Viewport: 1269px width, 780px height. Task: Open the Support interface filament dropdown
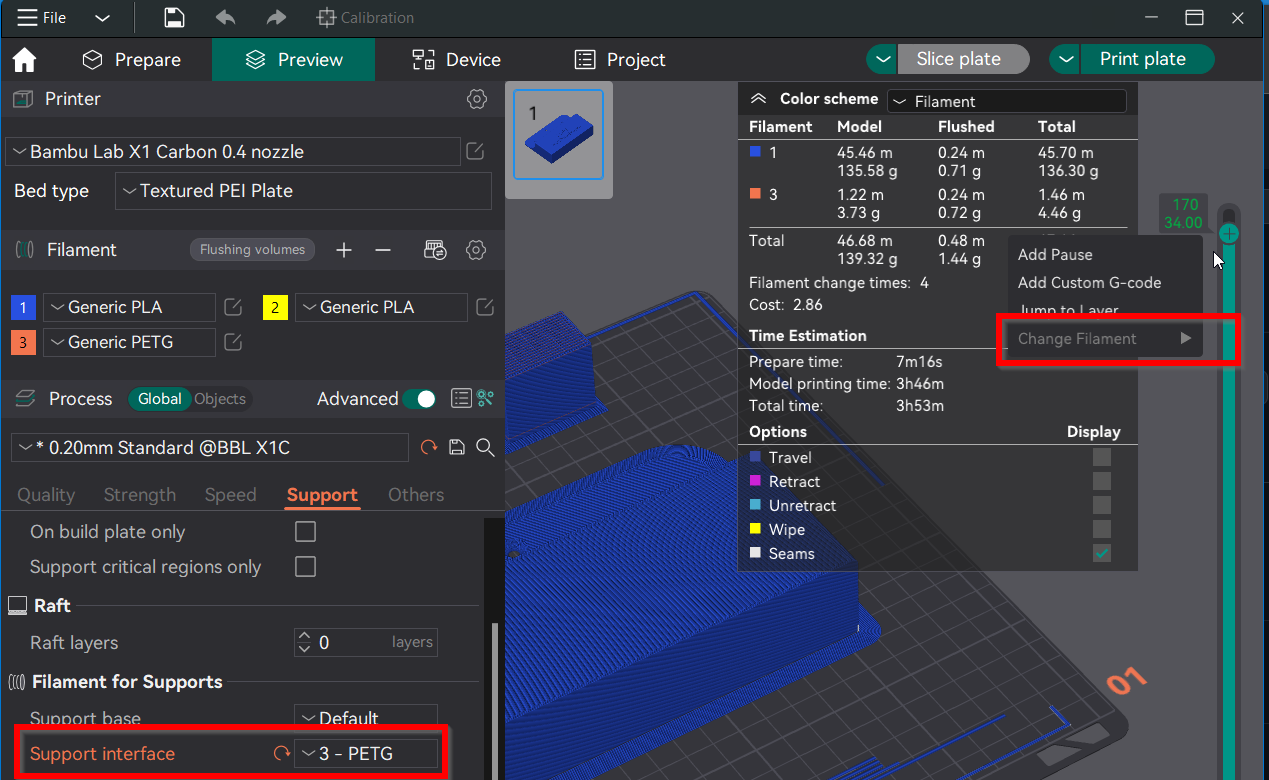[x=366, y=753]
